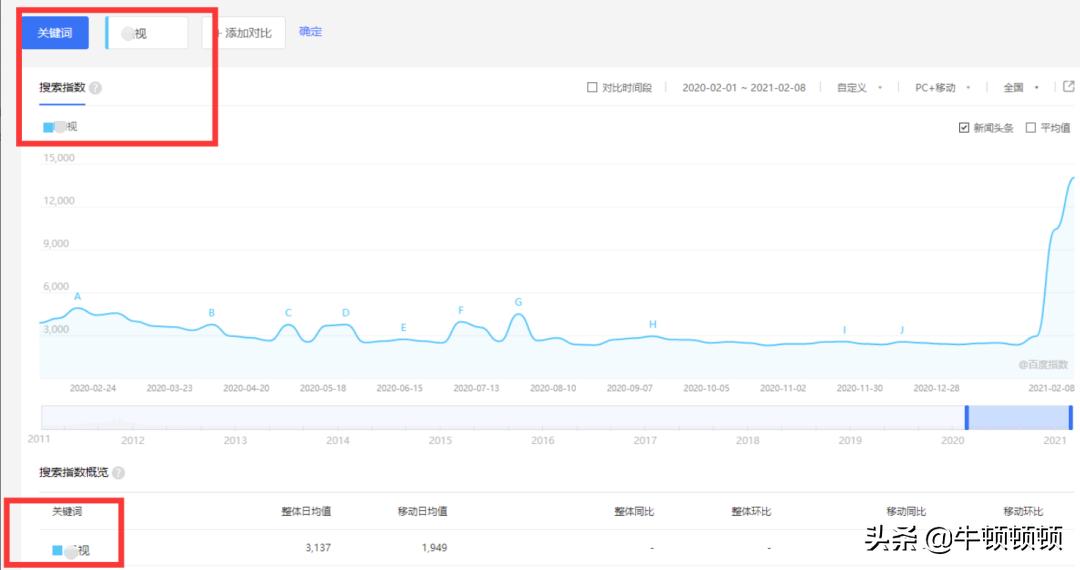Click the 1,949 mobile daily average value
The height and width of the screenshot is (570, 1080).
click(435, 548)
